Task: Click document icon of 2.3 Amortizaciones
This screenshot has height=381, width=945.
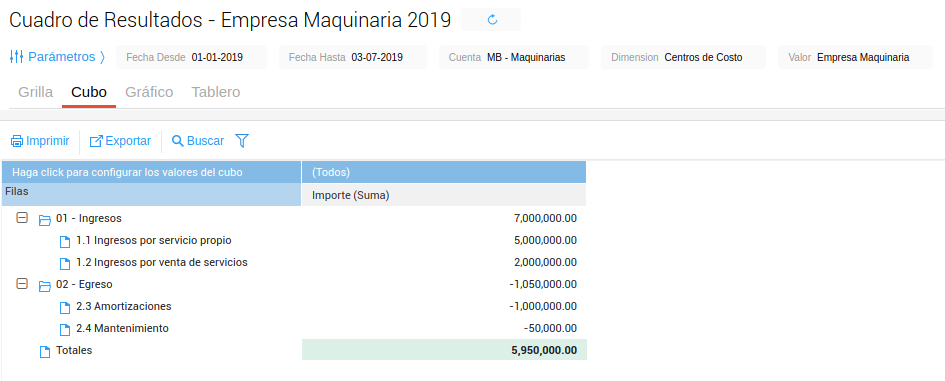Action: point(64,307)
